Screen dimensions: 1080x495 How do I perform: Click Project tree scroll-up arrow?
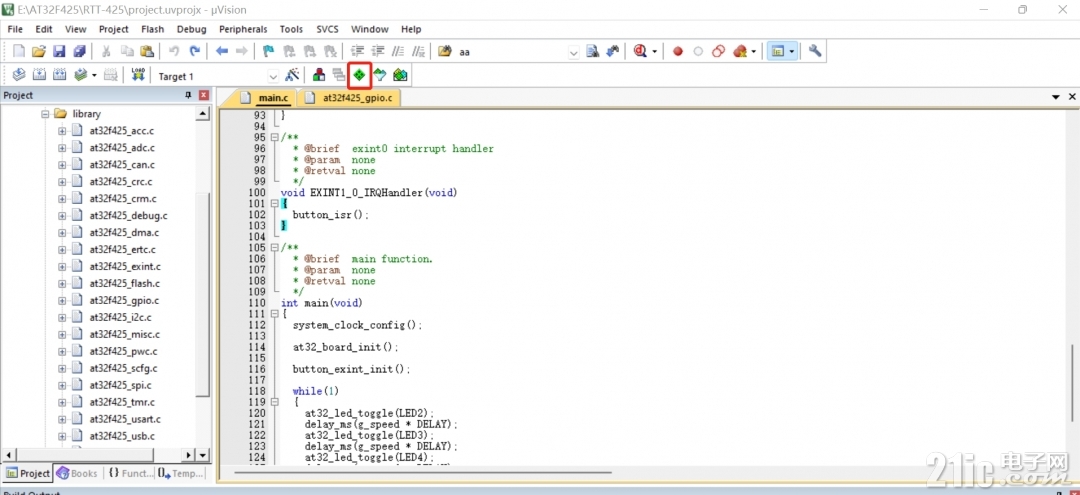(x=202, y=114)
